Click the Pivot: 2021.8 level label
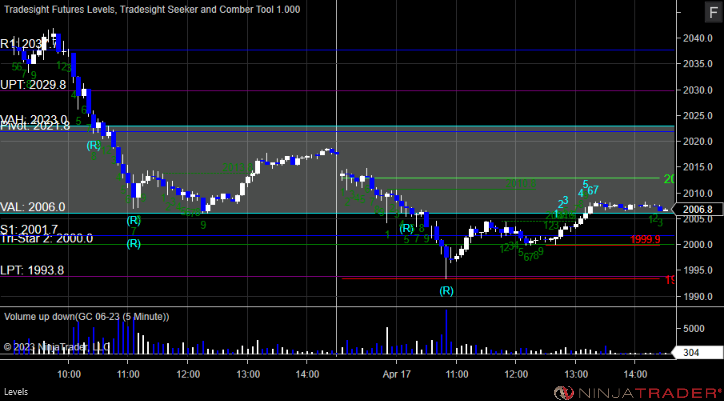The width and height of the screenshot is (724, 401). coord(35,127)
